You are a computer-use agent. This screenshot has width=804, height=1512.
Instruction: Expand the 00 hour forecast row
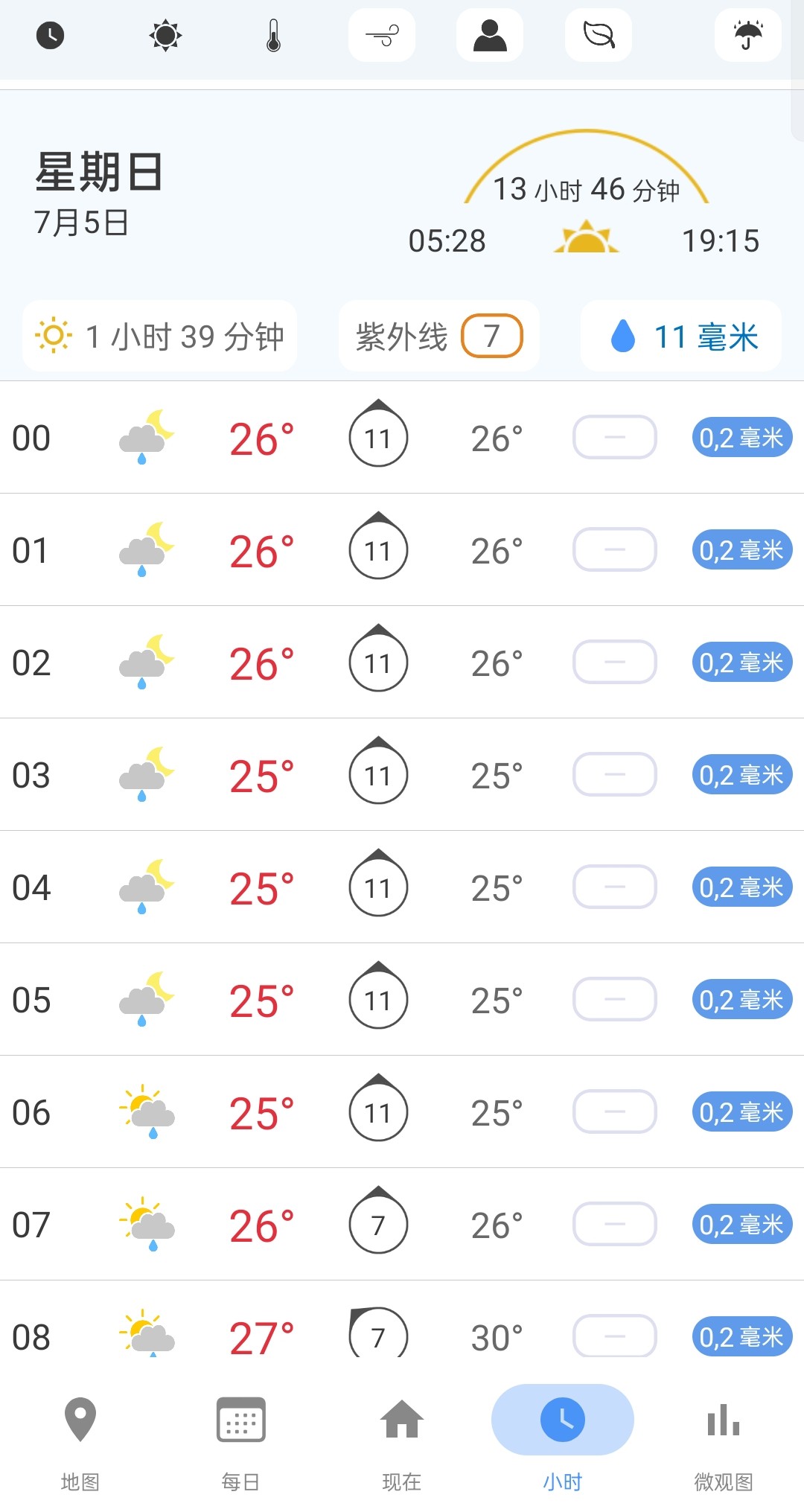[x=402, y=437]
